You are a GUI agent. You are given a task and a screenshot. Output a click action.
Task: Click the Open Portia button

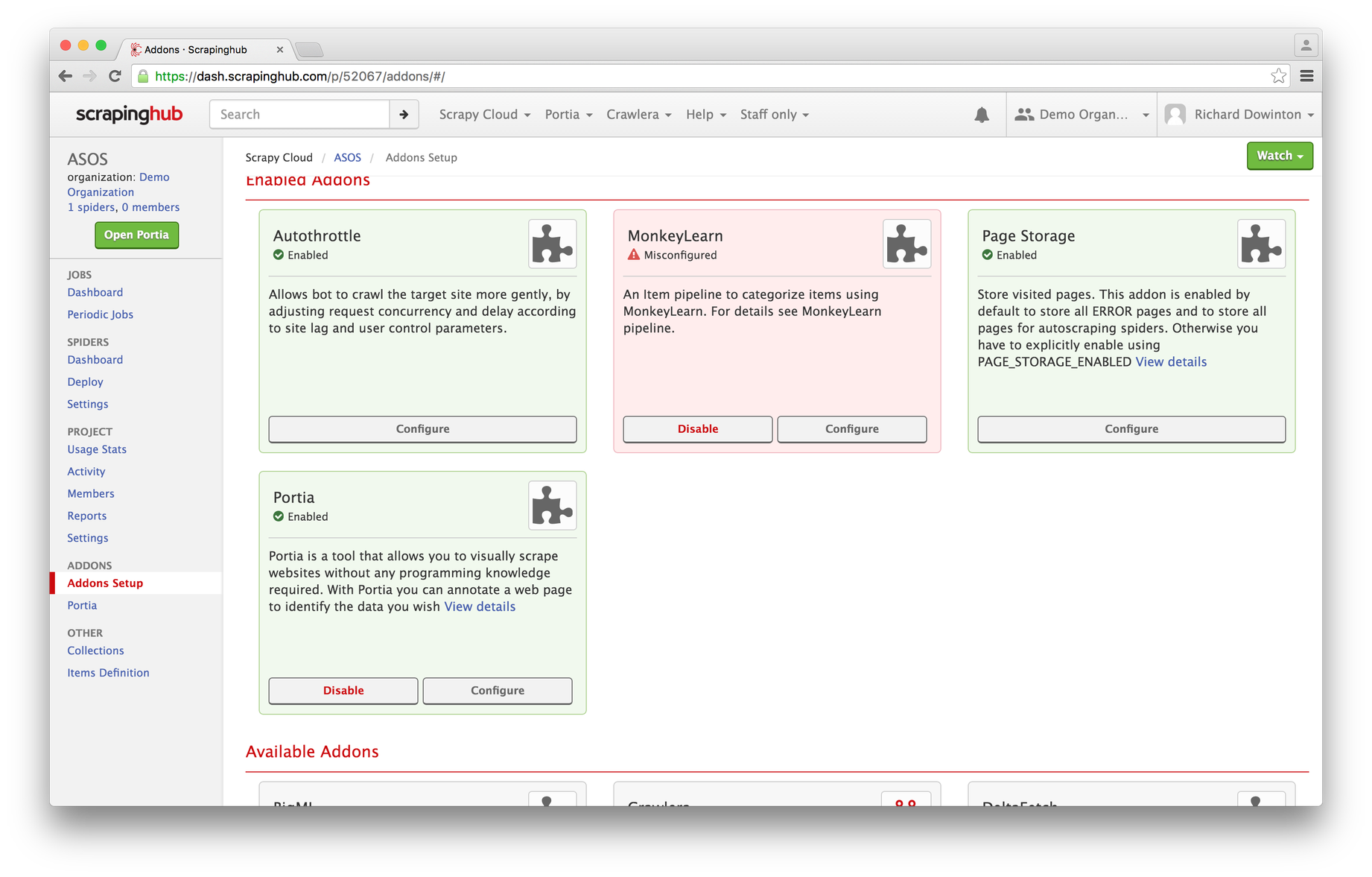pyautogui.click(x=136, y=235)
